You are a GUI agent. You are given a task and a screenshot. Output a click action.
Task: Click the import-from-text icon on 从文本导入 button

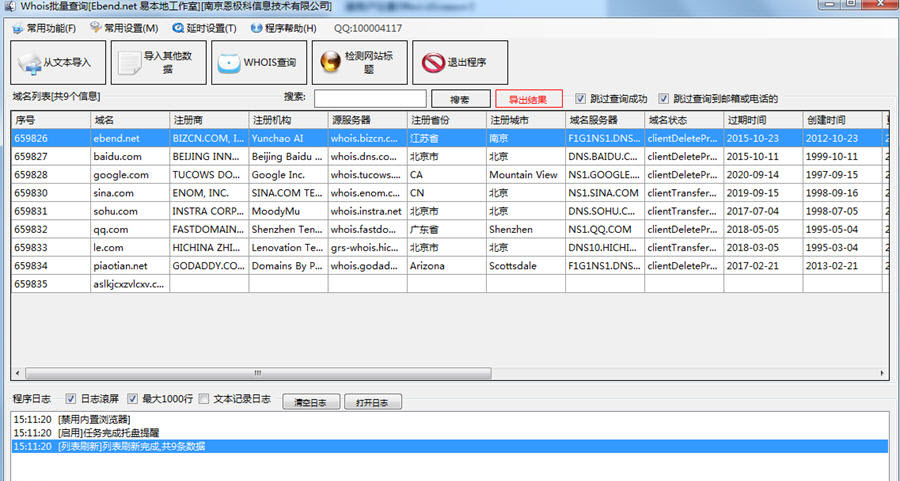coord(29,63)
